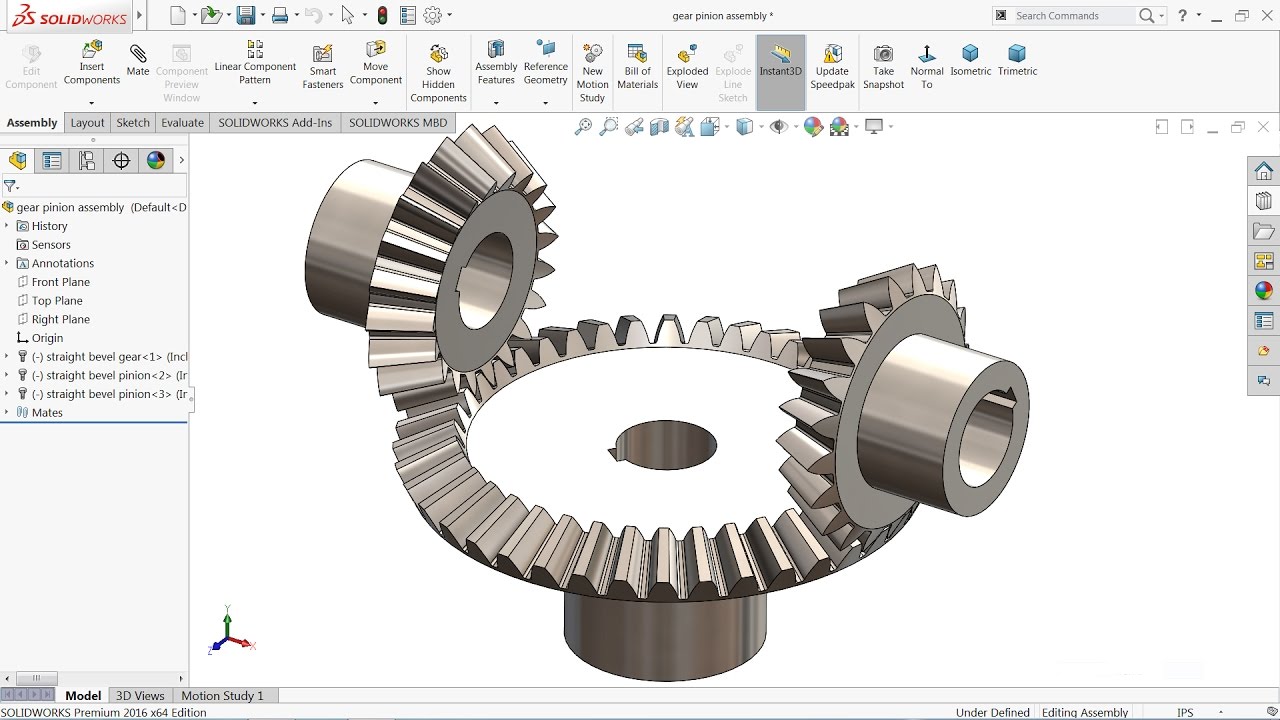Open ConfigurationManager tab icon
The width and height of the screenshot is (1280, 720).
[x=87, y=160]
